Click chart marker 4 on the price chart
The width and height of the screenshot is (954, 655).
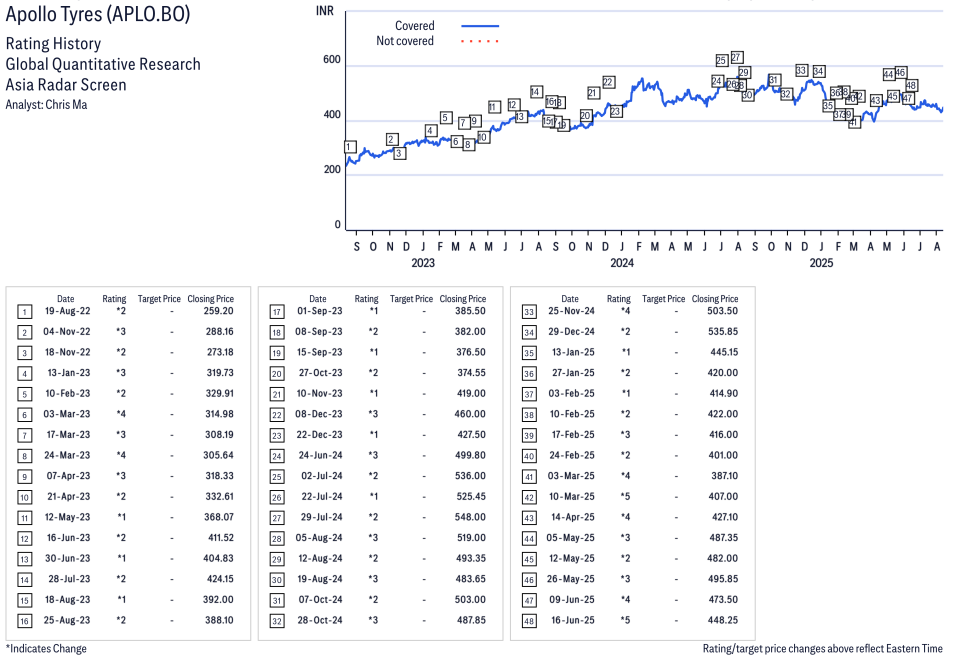[x=431, y=130]
